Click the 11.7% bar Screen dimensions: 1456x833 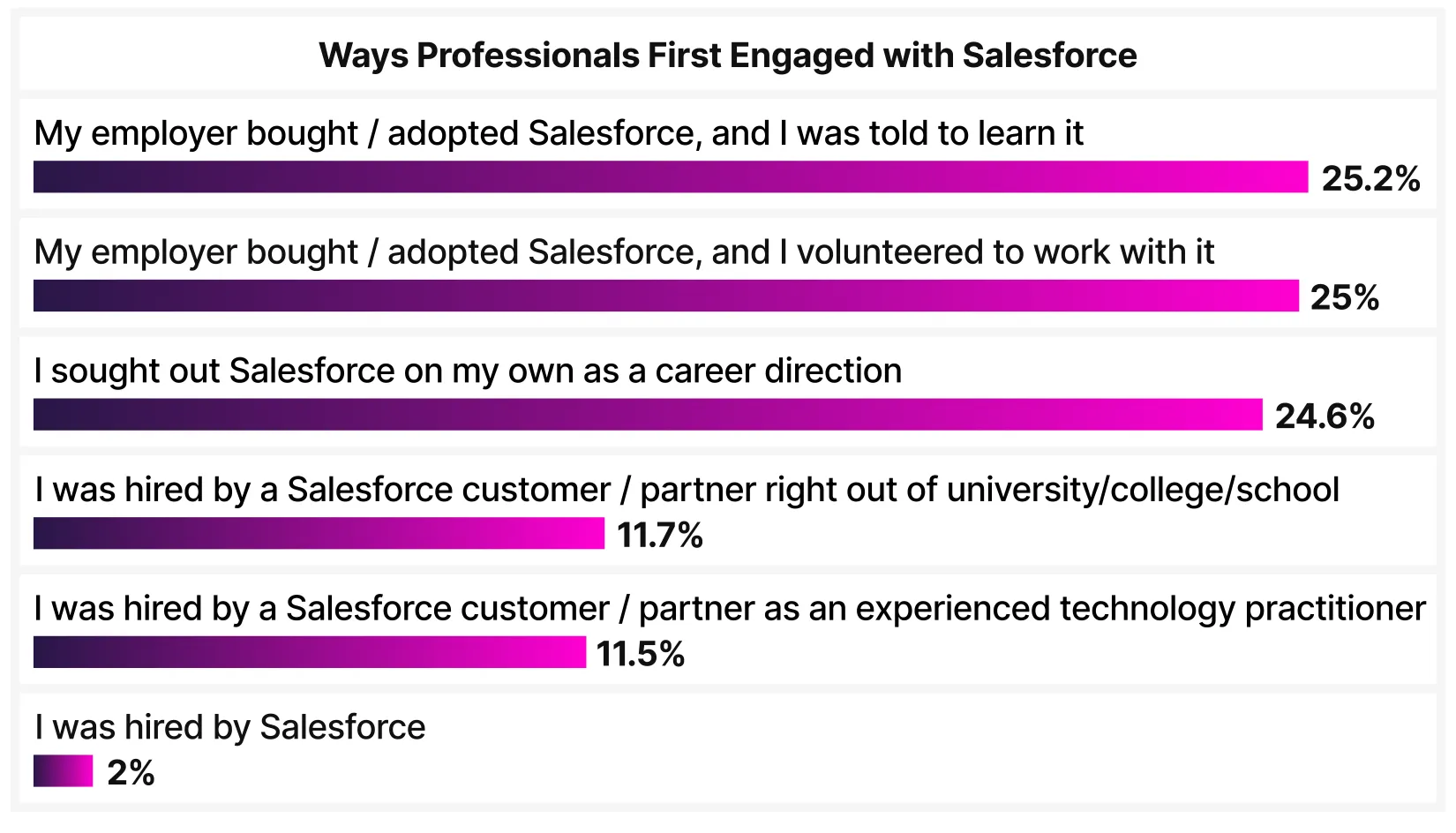(x=319, y=533)
